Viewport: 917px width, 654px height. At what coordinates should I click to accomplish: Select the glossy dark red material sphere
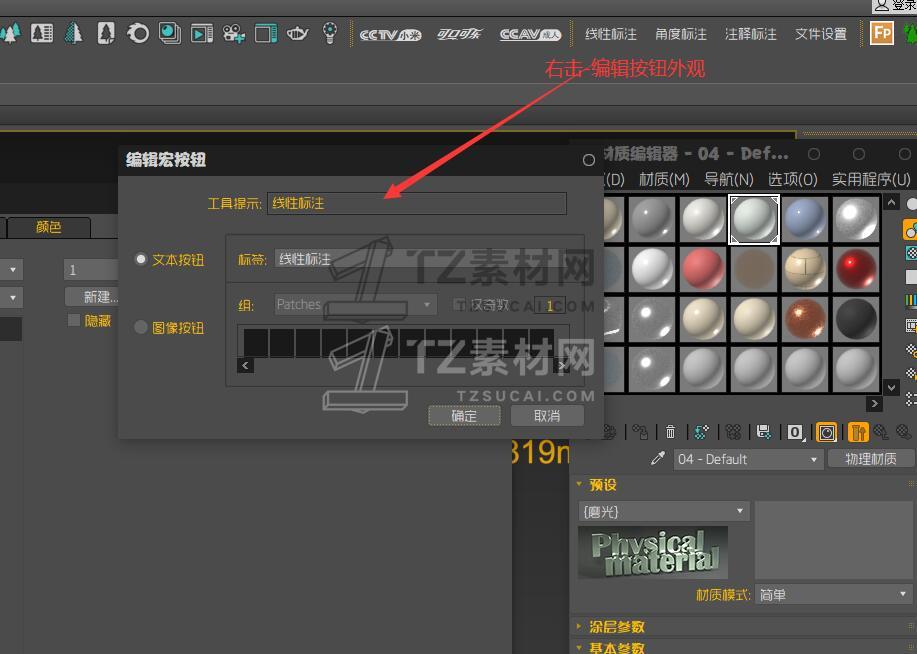tap(856, 269)
